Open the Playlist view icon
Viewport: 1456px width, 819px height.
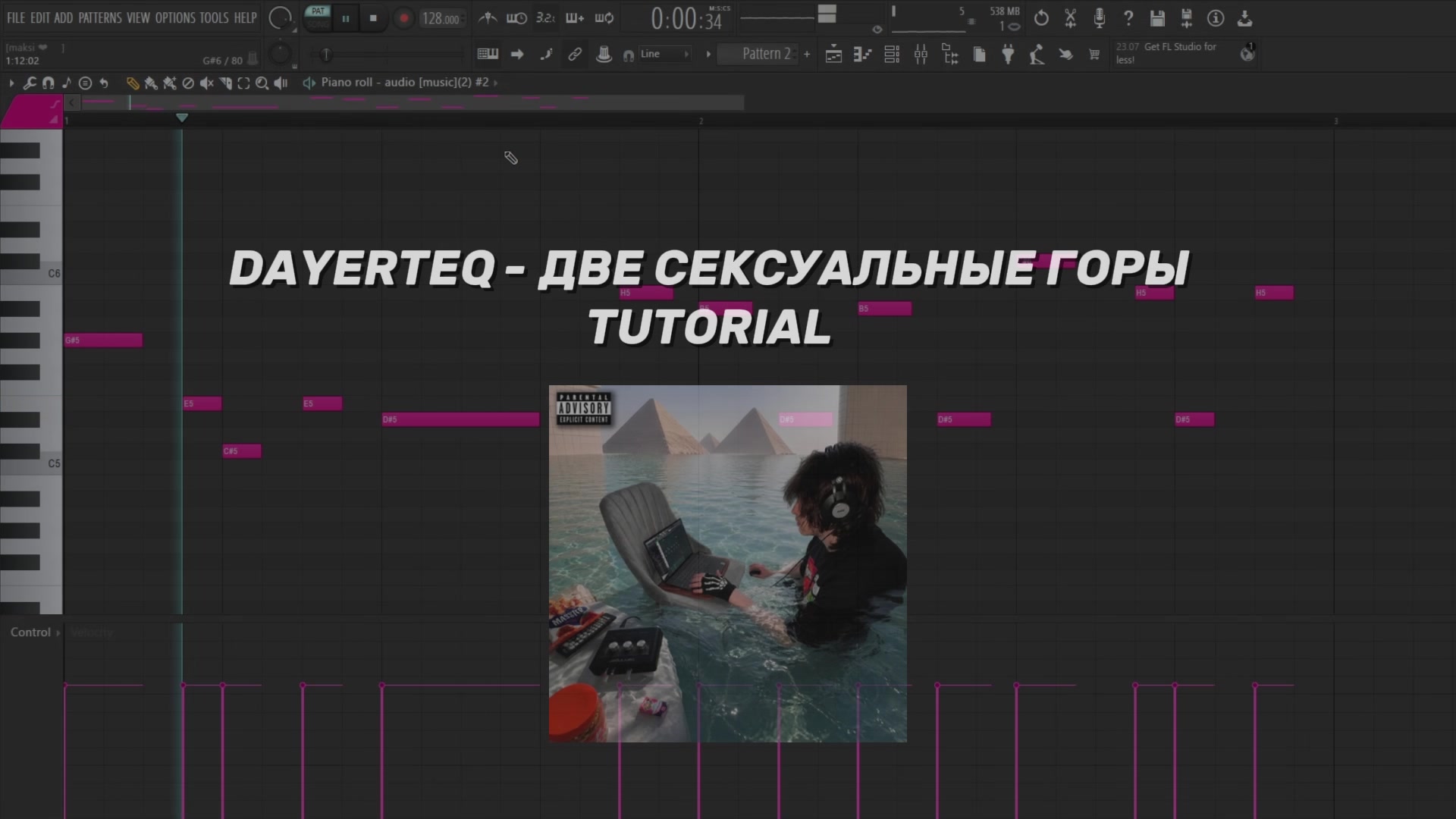(833, 54)
